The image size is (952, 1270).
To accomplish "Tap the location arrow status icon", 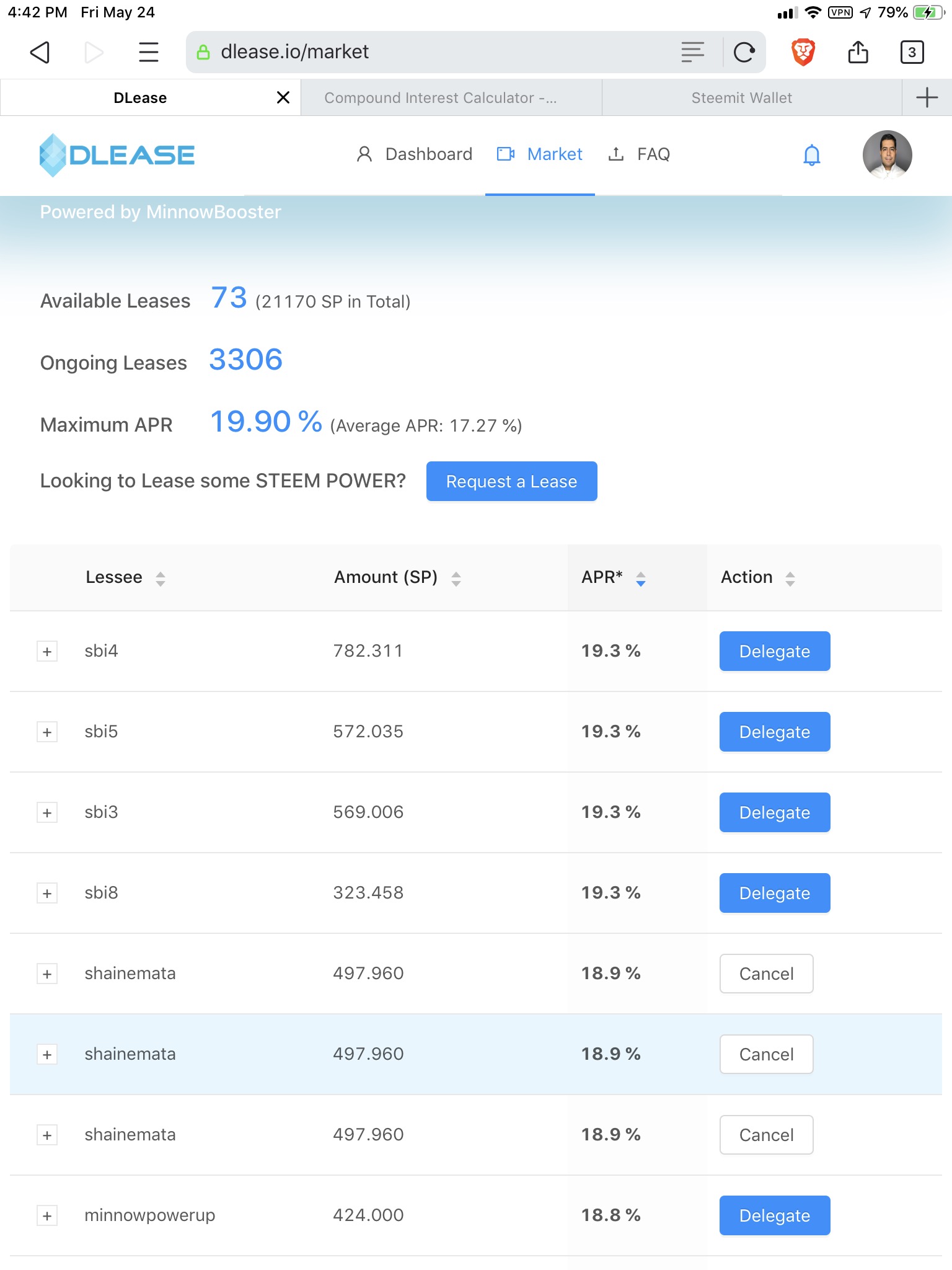I will point(866,12).
